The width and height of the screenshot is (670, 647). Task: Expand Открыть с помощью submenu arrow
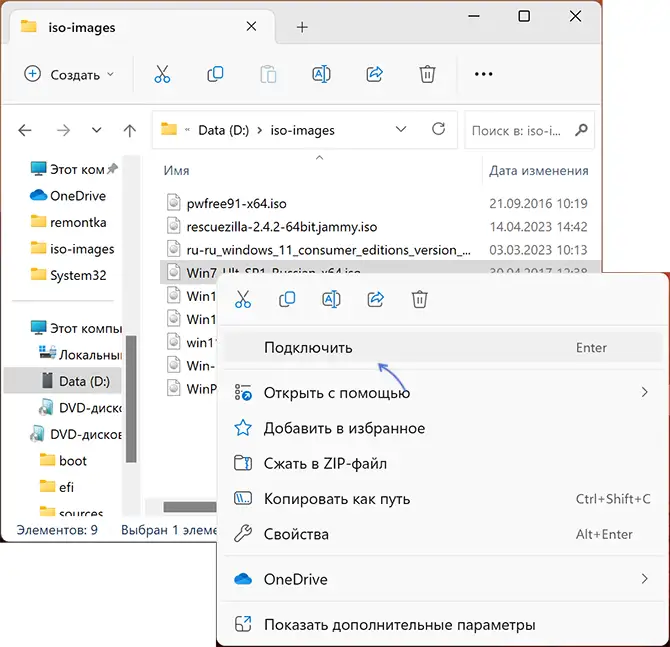[645, 392]
